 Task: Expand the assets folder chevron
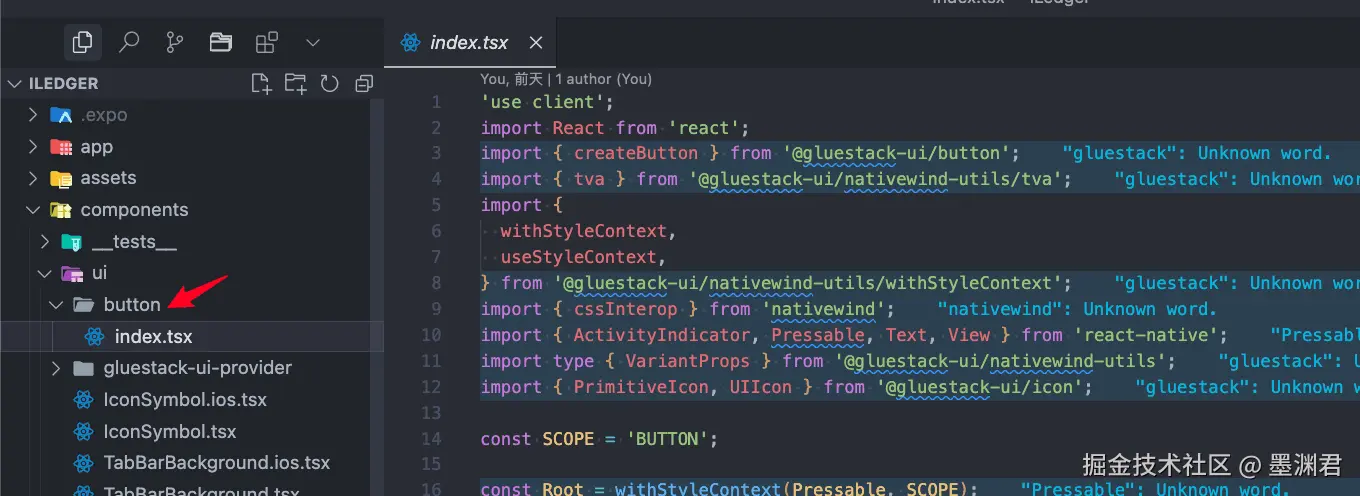[33, 178]
